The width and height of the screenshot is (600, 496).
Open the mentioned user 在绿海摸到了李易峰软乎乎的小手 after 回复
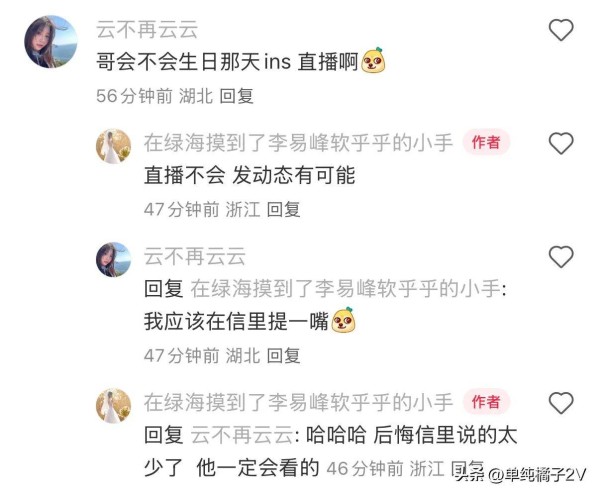pyautogui.click(x=348, y=288)
